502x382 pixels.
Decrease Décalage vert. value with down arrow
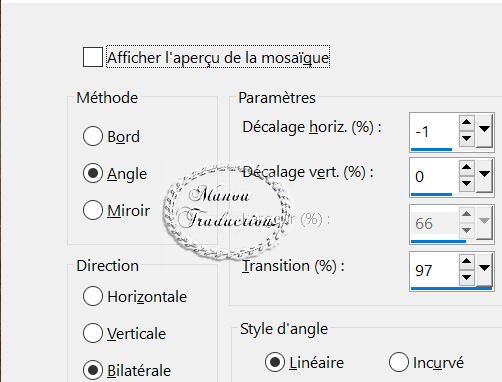click(x=466, y=184)
